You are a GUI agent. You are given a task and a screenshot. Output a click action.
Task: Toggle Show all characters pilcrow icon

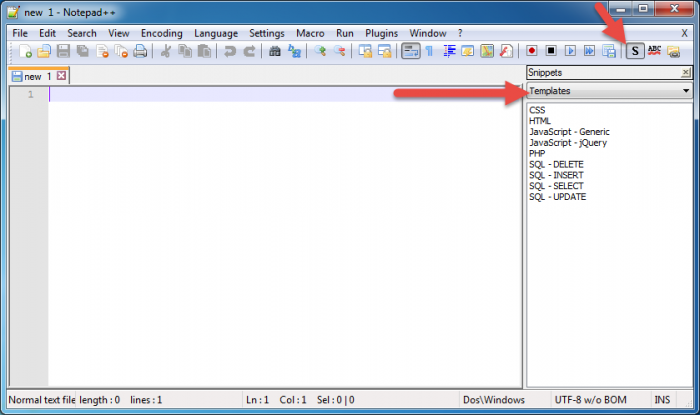pyautogui.click(x=428, y=51)
